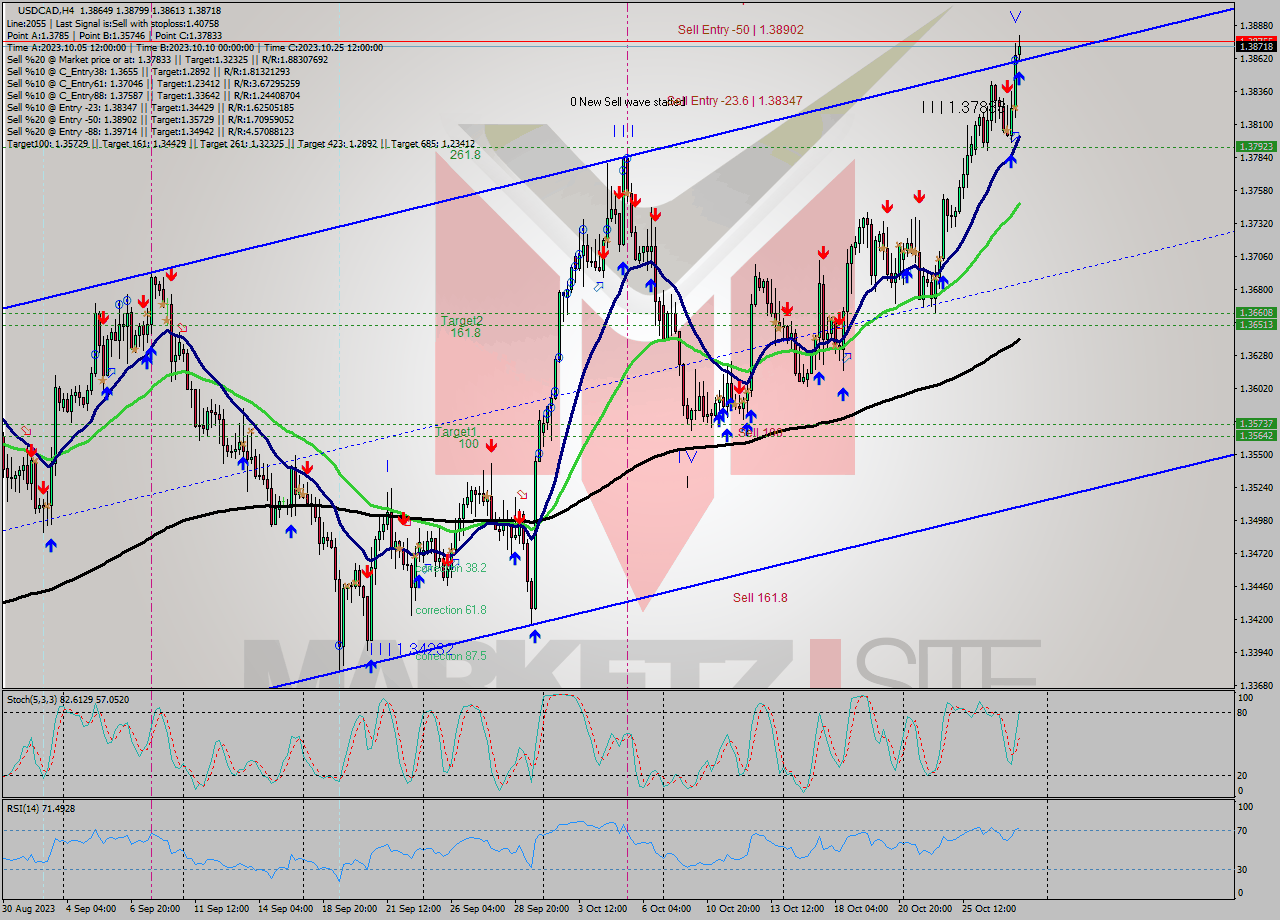Click 'Sell Entry -23.6 | 1.38347' label
Image resolution: width=1280 pixels, height=920 pixels.
[x=737, y=101]
